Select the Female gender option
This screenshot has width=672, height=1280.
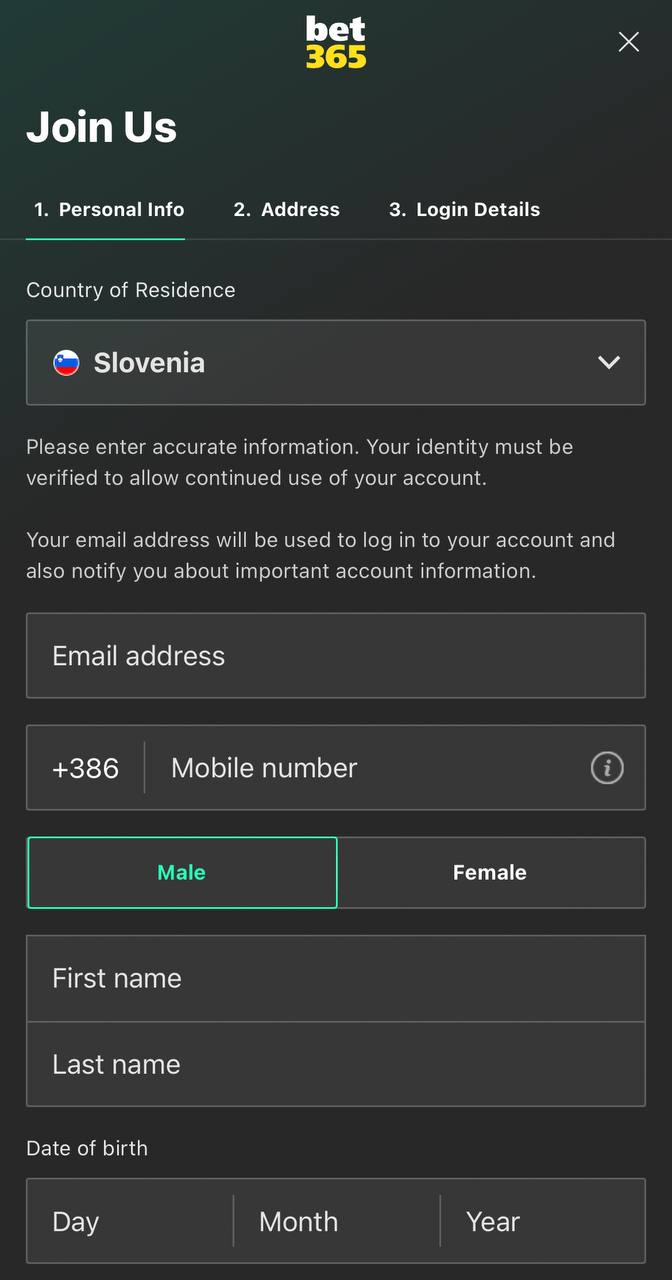pos(491,873)
